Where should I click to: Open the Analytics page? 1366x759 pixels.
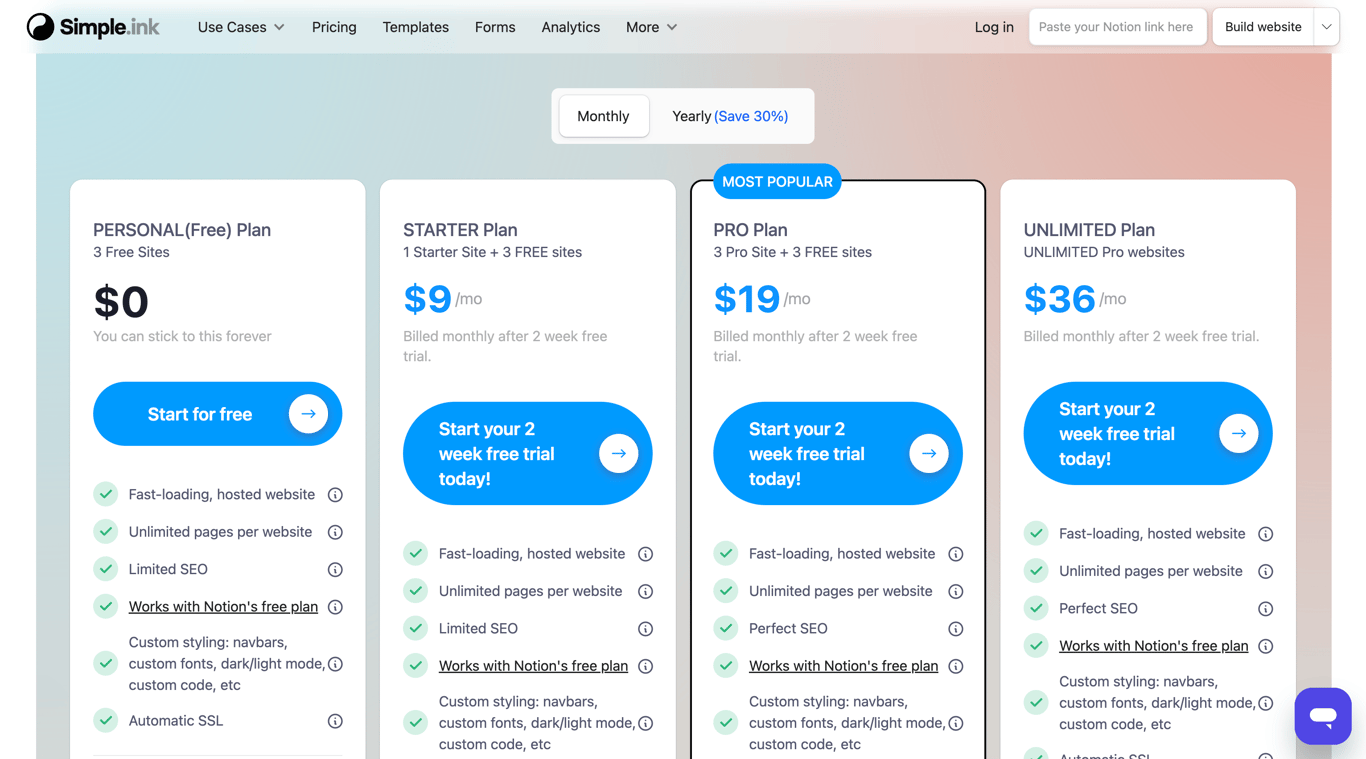tap(570, 27)
